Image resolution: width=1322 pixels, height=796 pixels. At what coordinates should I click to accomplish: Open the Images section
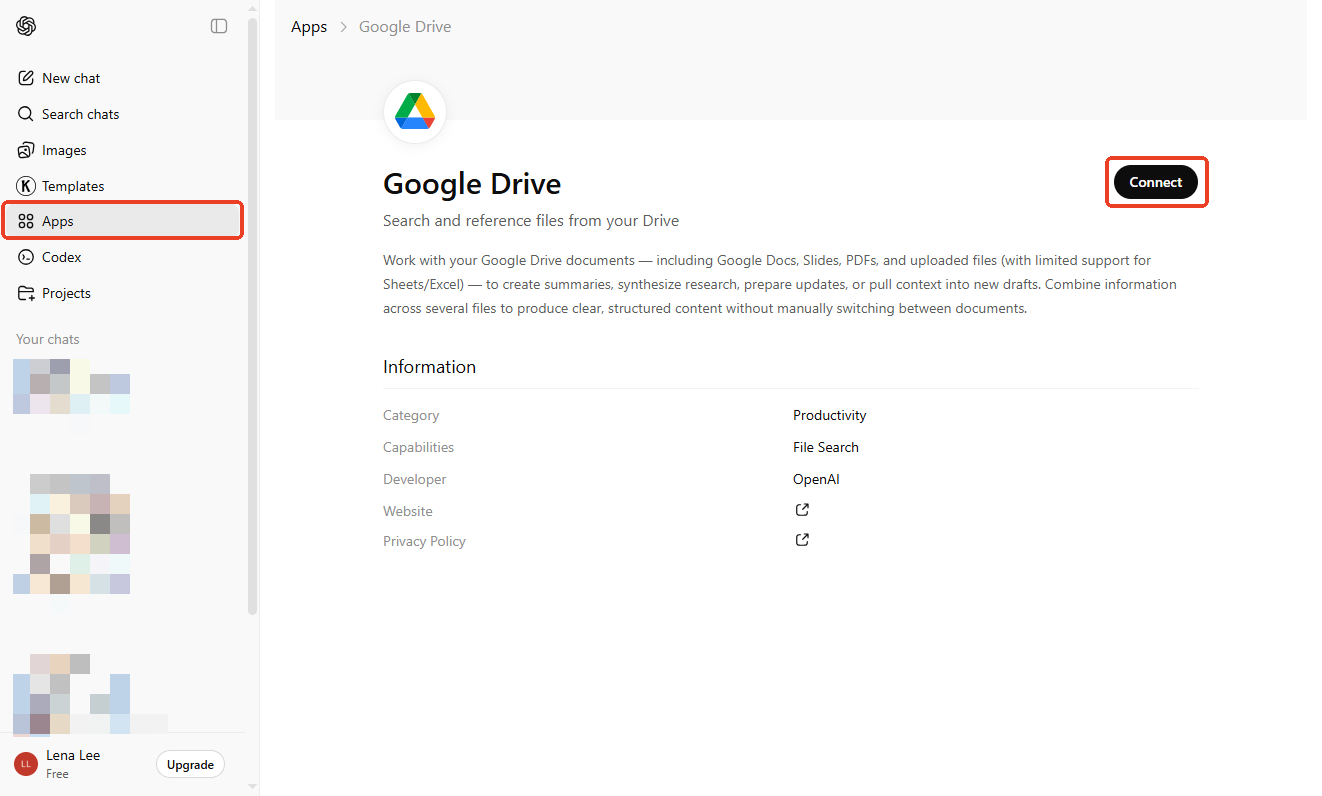63,149
